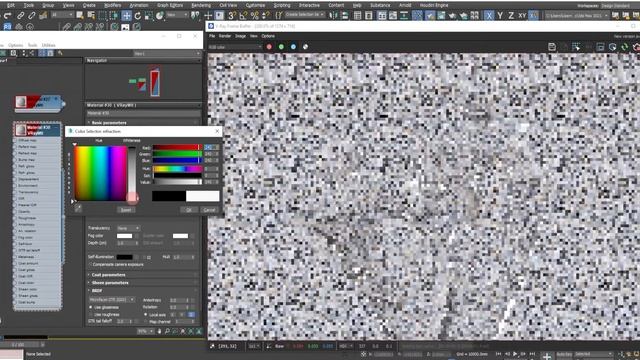This screenshot has height=360, width=640.
Task: Open the Modifiers menu
Action: 112,5
